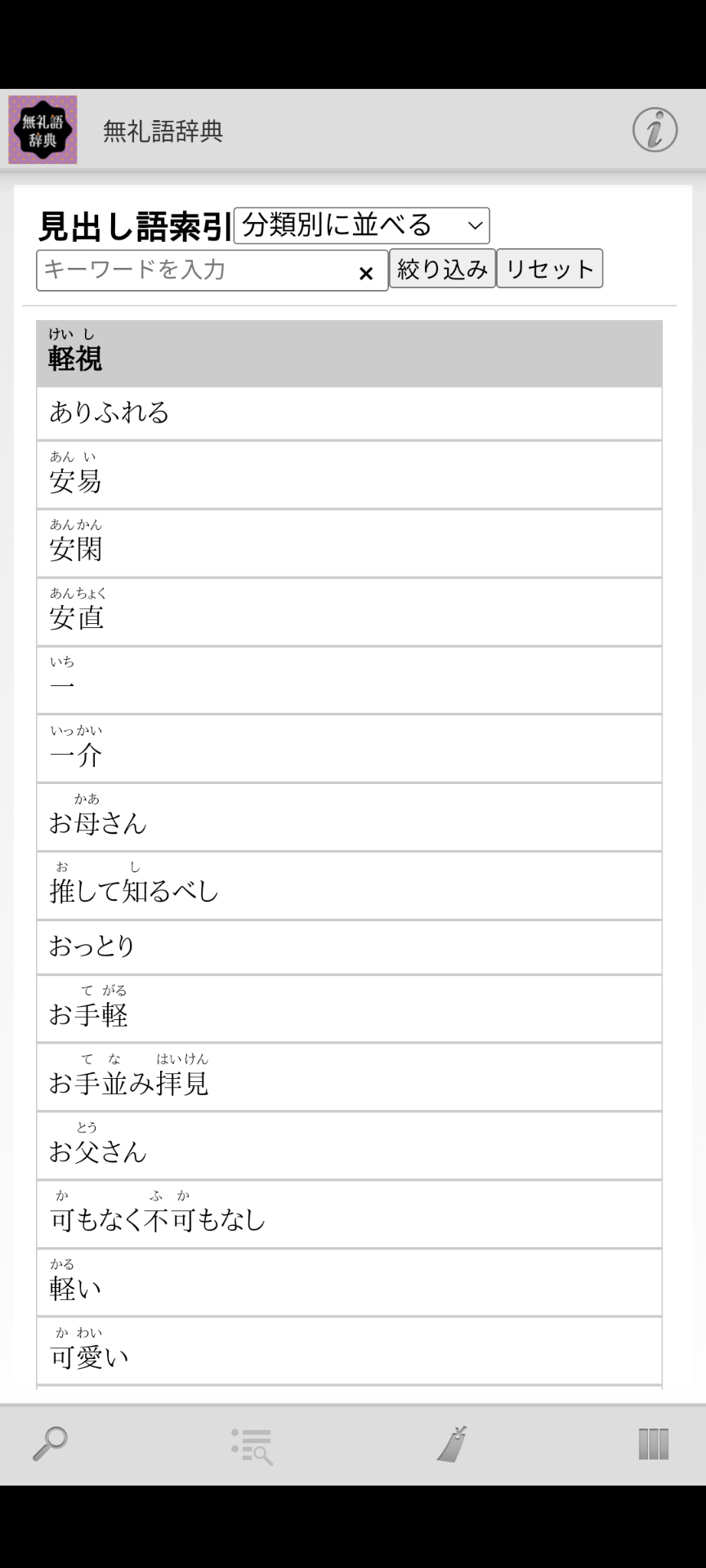Open the entry 安易
Viewport: 706px width, 1568px height.
[x=349, y=475]
